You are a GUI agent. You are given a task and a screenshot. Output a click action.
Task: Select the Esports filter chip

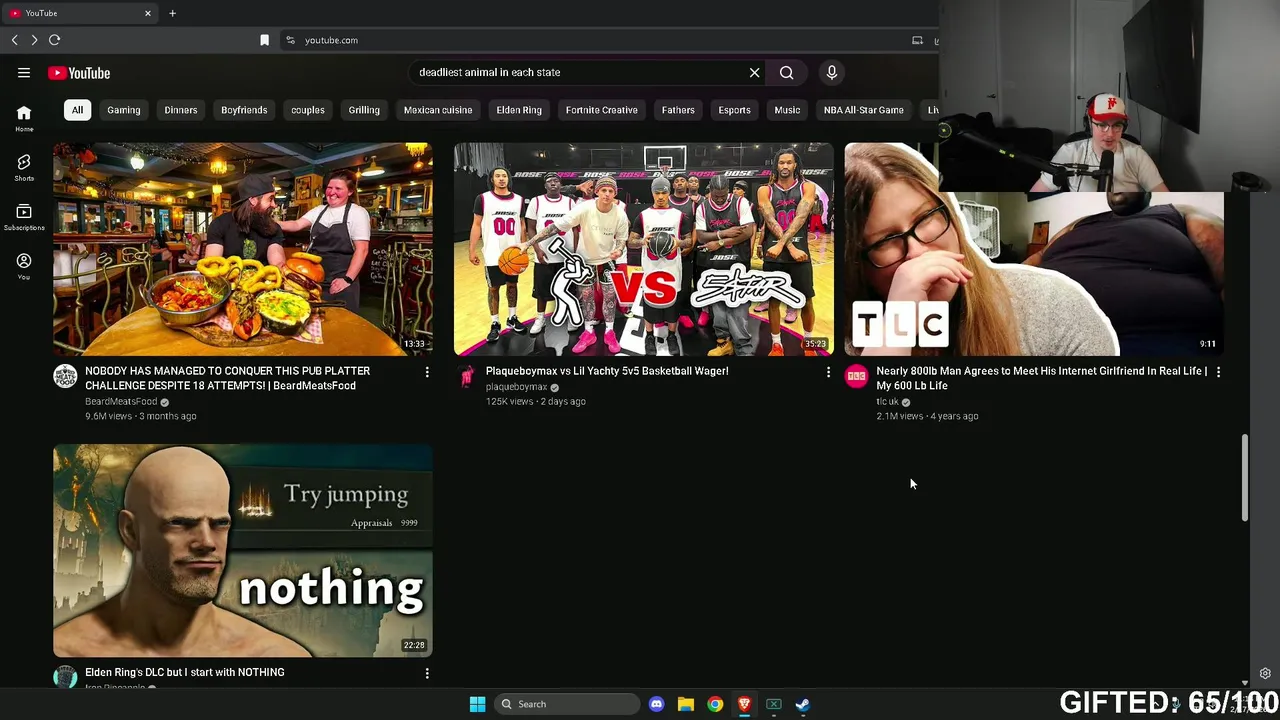[734, 110]
